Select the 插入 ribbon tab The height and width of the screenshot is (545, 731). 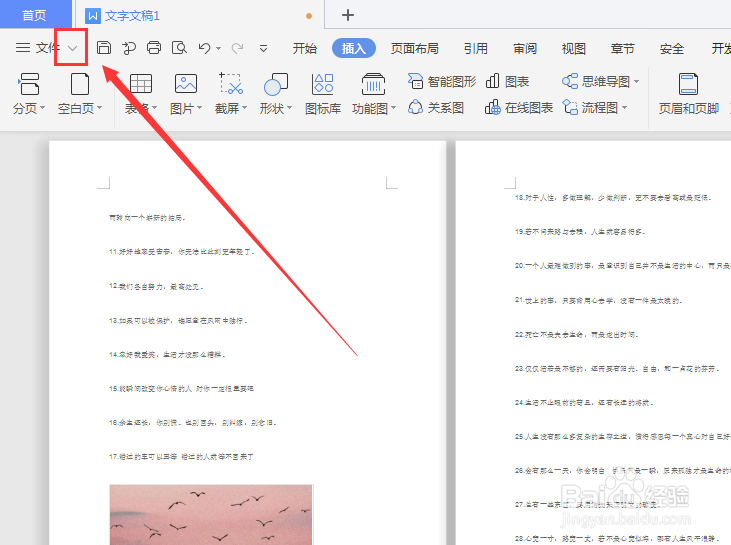pos(354,48)
